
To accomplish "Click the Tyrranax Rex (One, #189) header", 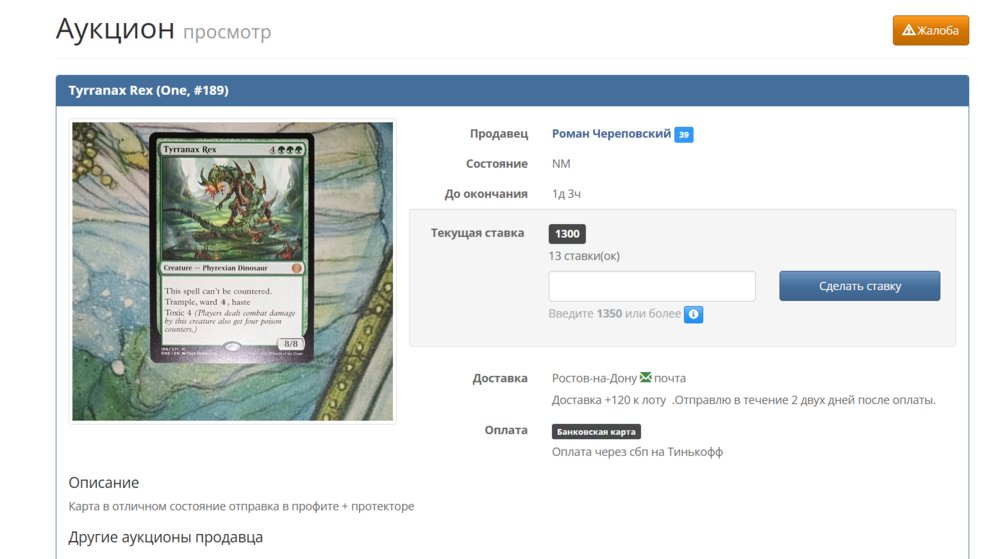I will [148, 91].
